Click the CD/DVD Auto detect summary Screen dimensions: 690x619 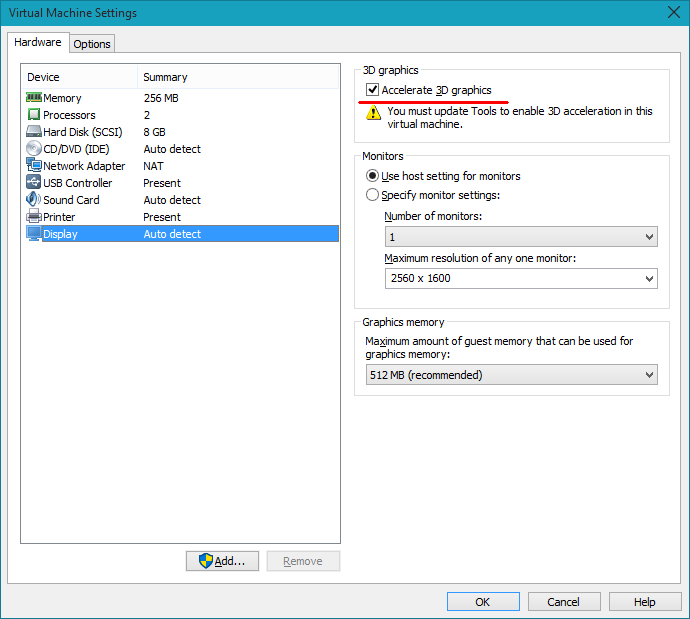click(172, 149)
